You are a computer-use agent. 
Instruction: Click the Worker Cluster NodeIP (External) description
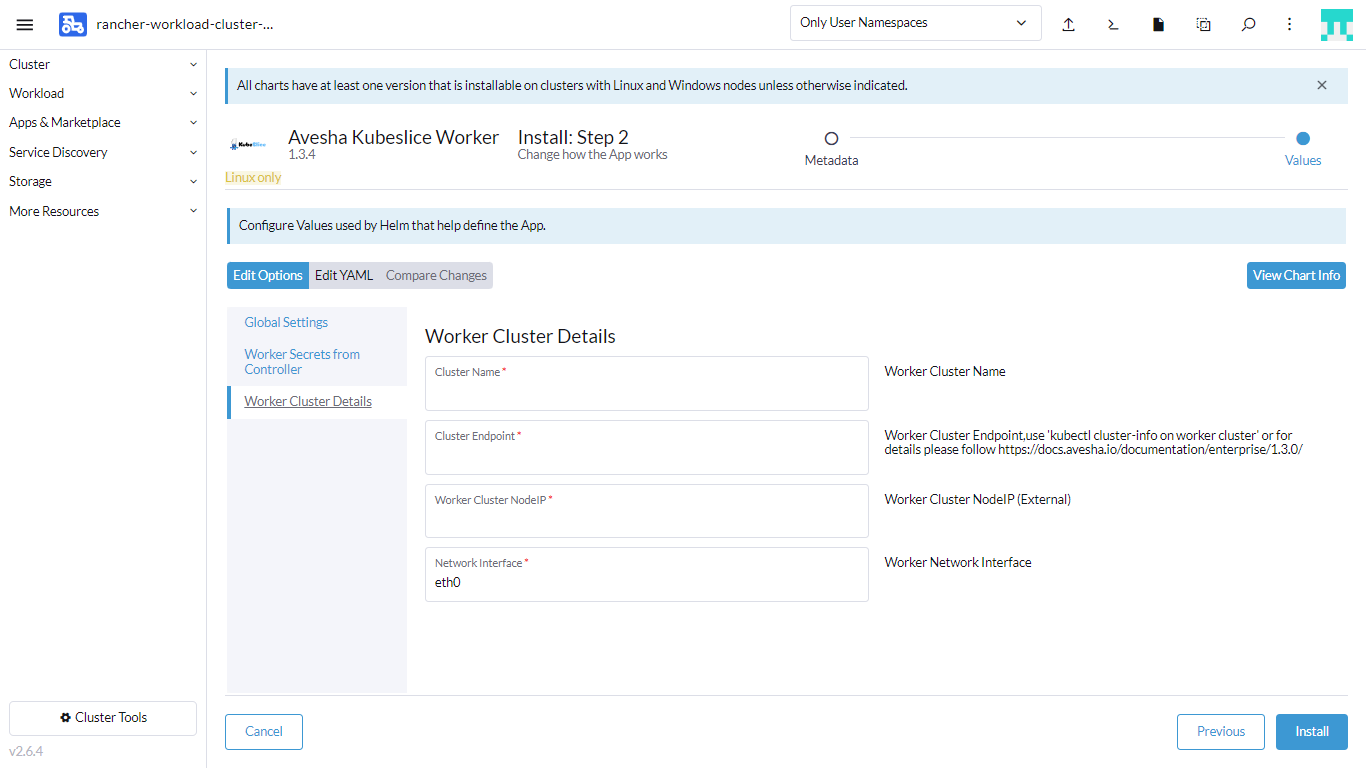click(978, 499)
